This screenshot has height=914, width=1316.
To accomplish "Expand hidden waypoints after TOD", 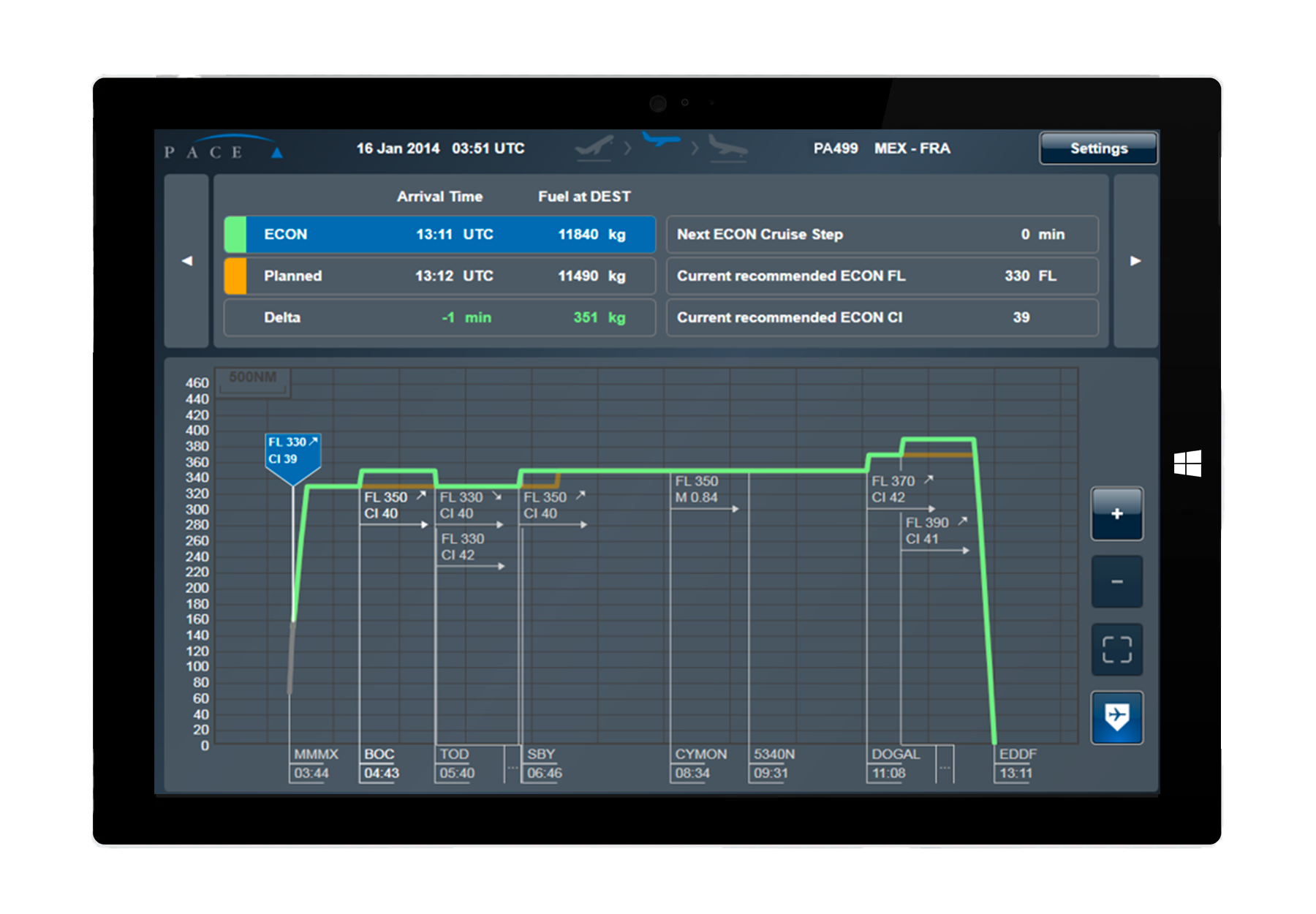I will tap(513, 766).
